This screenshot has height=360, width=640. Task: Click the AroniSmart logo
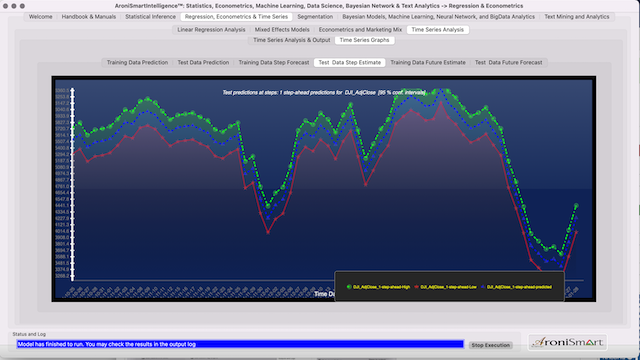tap(568, 342)
